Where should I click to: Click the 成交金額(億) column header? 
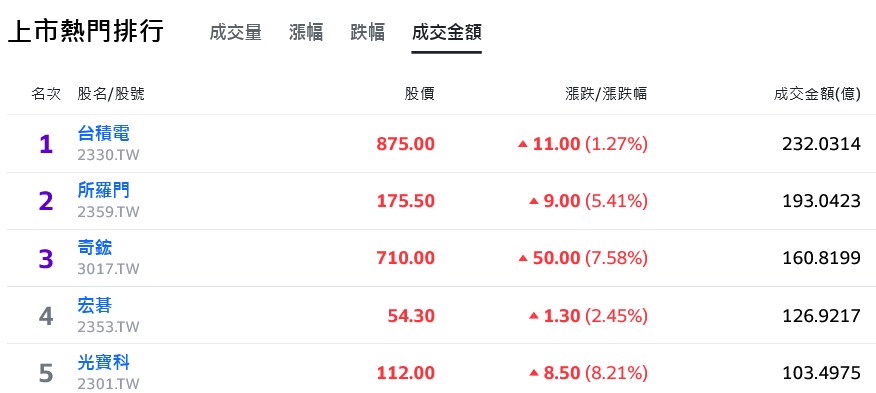[x=817, y=94]
